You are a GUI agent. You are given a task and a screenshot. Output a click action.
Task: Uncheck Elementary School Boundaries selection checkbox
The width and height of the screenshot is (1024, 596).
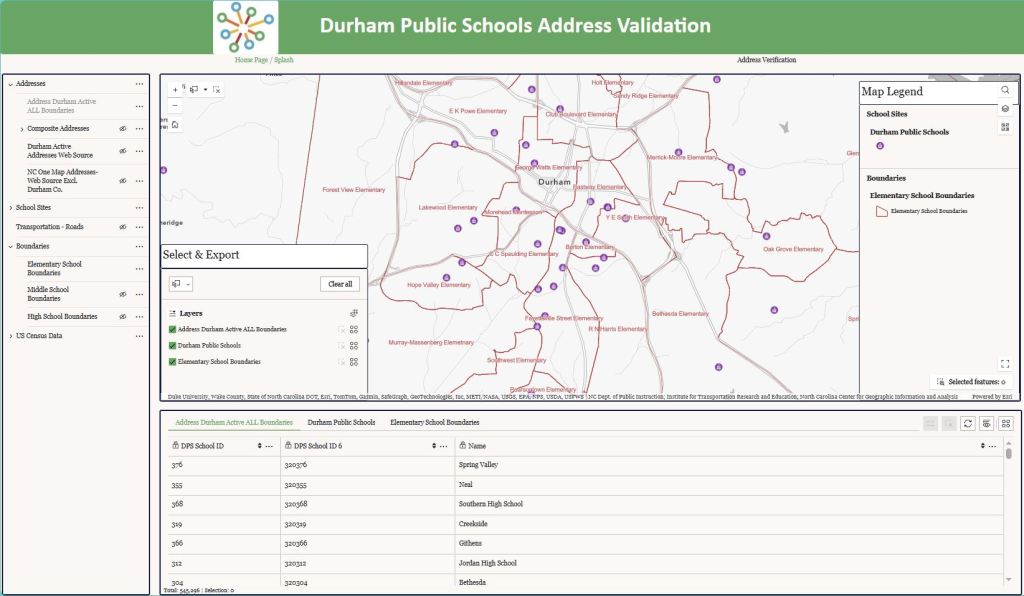click(173, 361)
